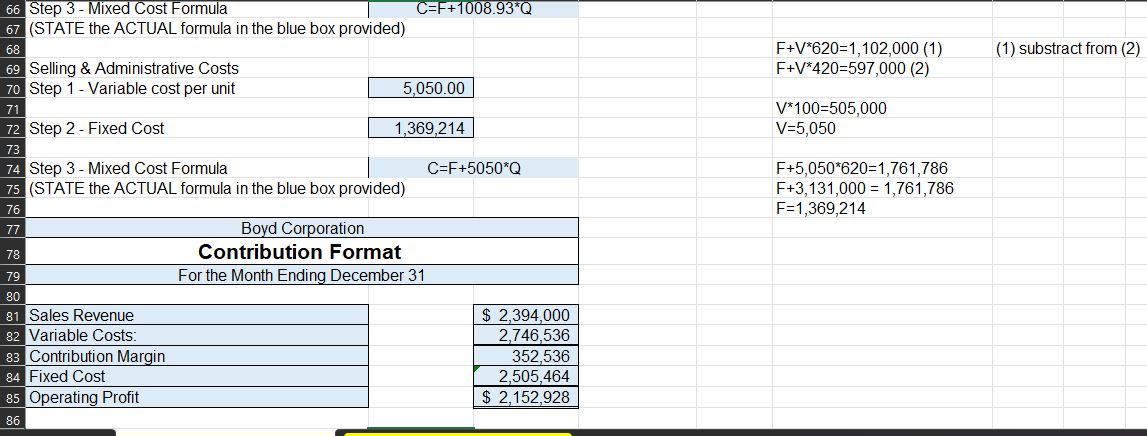Select the C=F+5050*Q formula cell
The height and width of the screenshot is (436, 1147).
[473, 168]
